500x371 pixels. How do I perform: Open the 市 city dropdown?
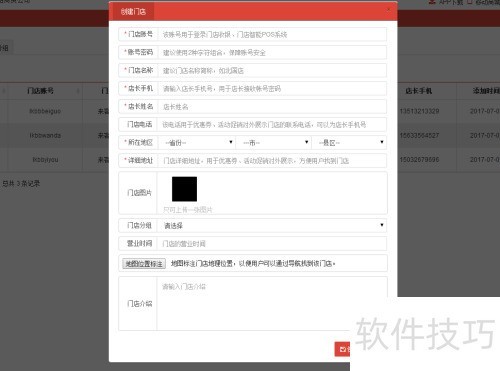pyautogui.click(x=273, y=143)
